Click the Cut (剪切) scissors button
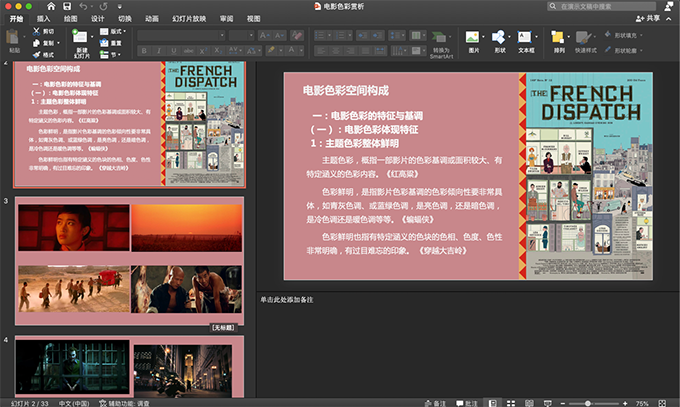Viewport: 680px width, 407px height. (x=43, y=31)
